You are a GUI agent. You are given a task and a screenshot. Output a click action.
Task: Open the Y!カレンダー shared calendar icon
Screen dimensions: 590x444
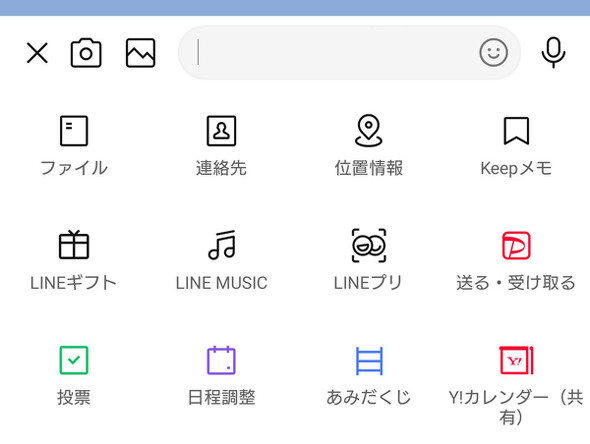516,360
